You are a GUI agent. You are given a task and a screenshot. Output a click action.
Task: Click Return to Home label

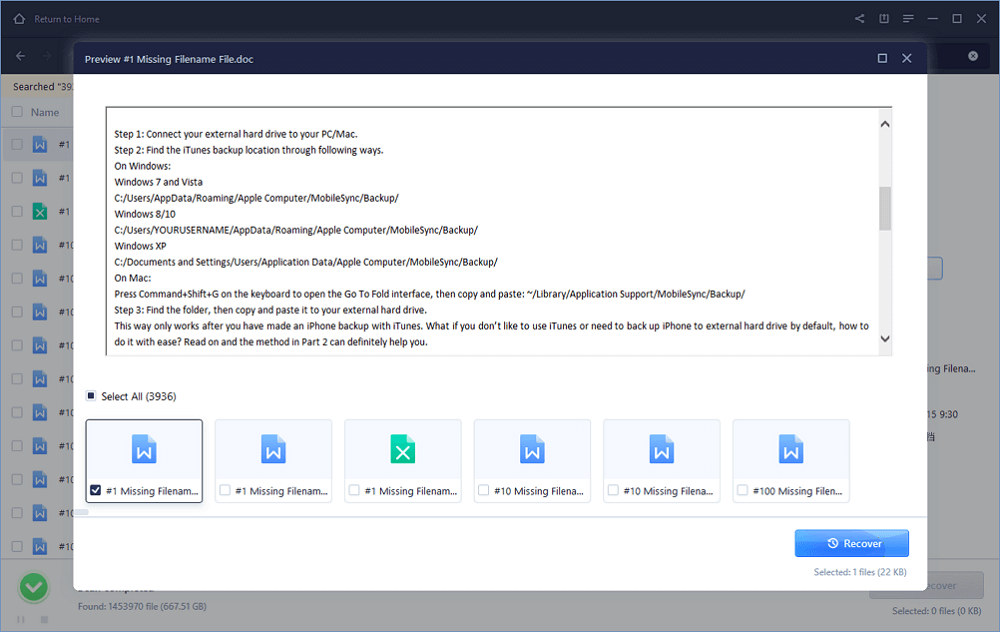[x=67, y=19]
